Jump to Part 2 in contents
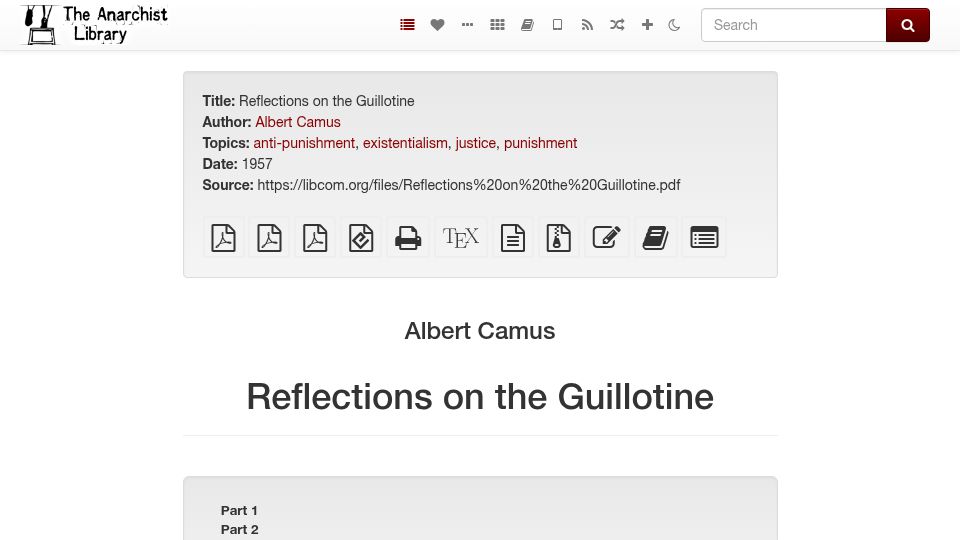 (x=239, y=530)
